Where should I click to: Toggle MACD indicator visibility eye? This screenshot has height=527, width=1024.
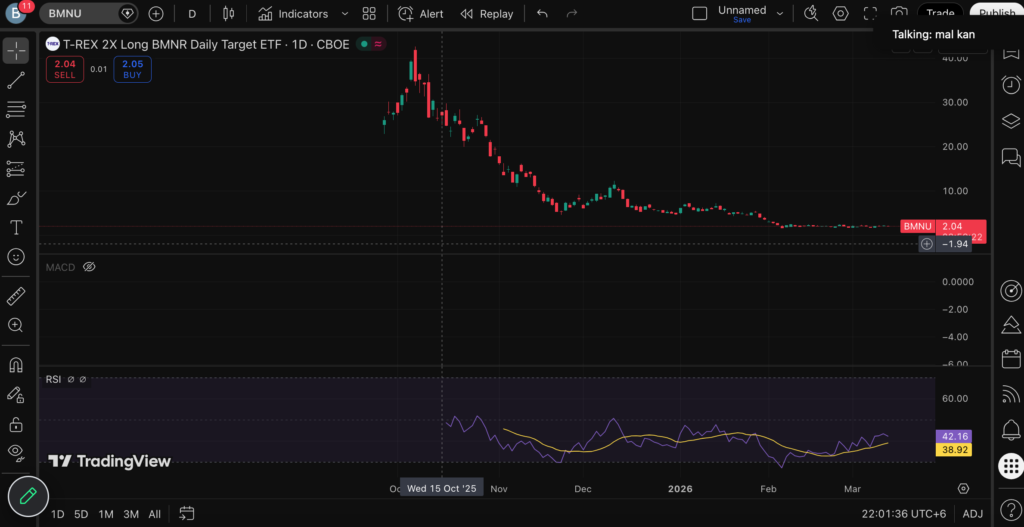[89, 267]
